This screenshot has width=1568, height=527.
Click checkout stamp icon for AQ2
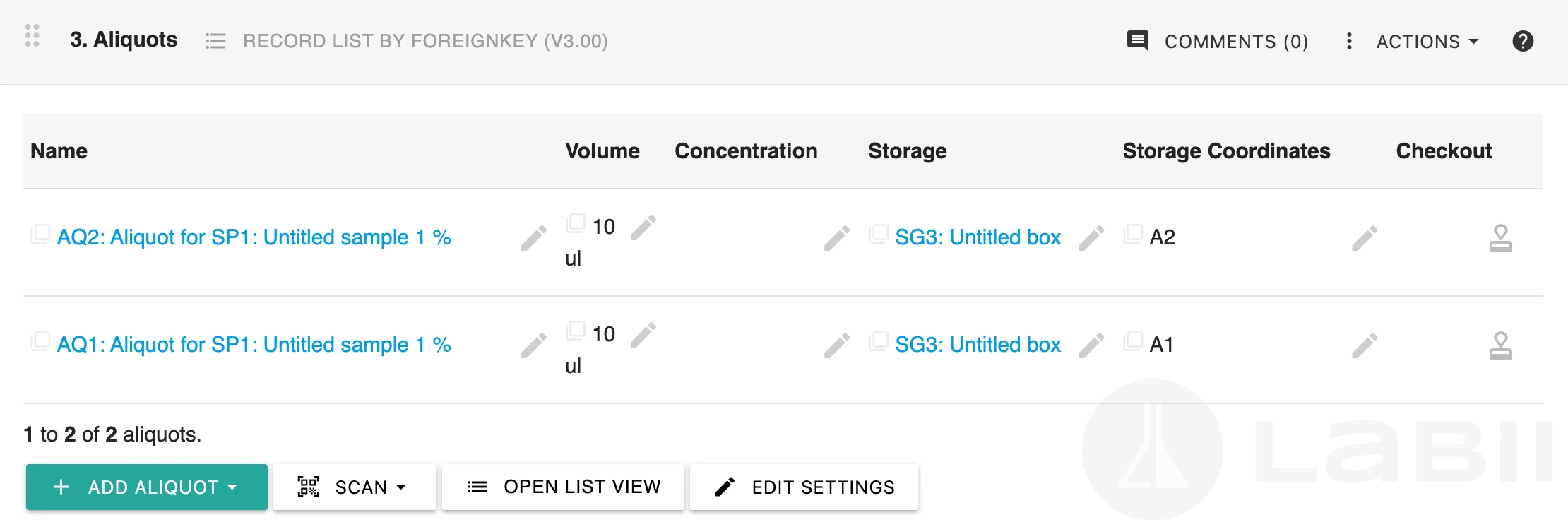click(x=1500, y=238)
